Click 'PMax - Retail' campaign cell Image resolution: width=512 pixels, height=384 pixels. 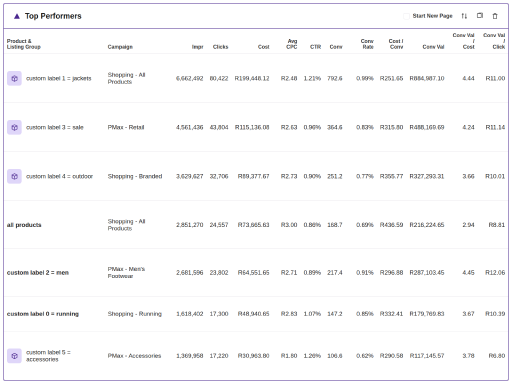pyautogui.click(x=126, y=127)
